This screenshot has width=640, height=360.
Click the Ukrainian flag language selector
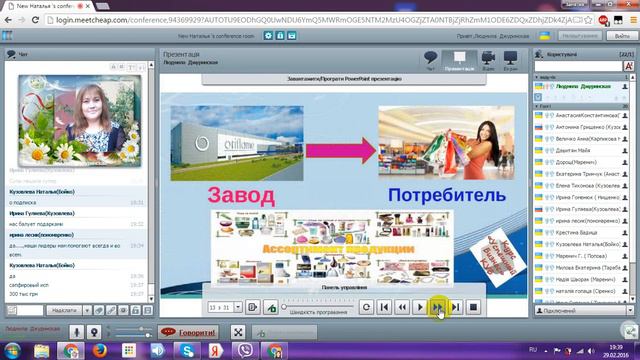(544, 36)
